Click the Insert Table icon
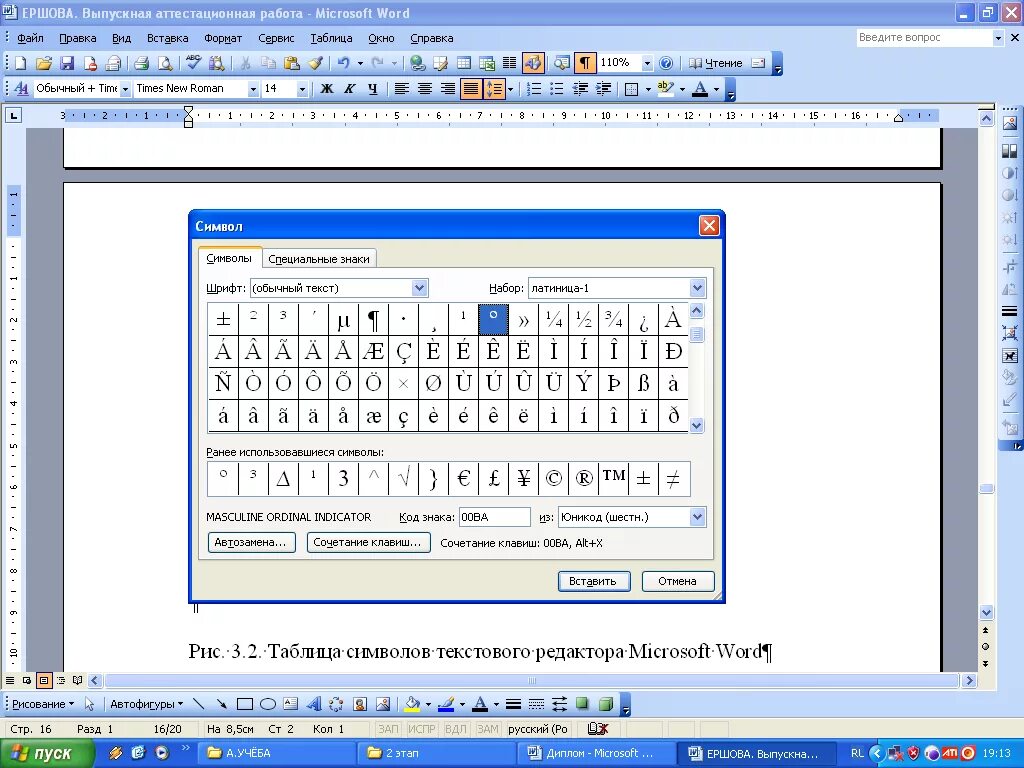The height and width of the screenshot is (768, 1024). (464, 63)
